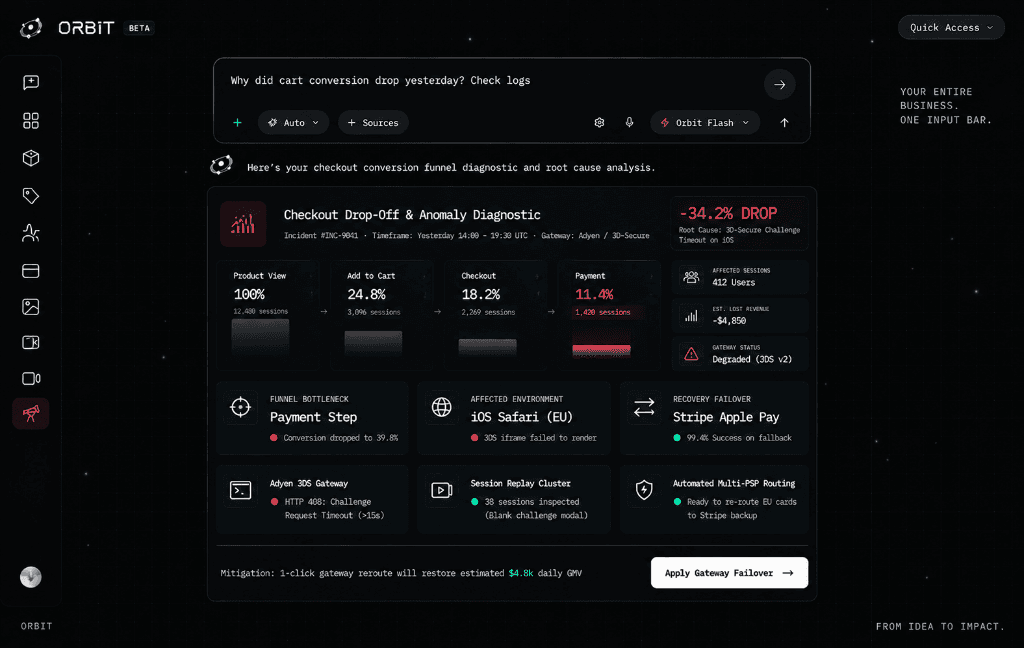The width and height of the screenshot is (1024, 648).
Task: Open the Quick Access dropdown
Action: click(952, 27)
